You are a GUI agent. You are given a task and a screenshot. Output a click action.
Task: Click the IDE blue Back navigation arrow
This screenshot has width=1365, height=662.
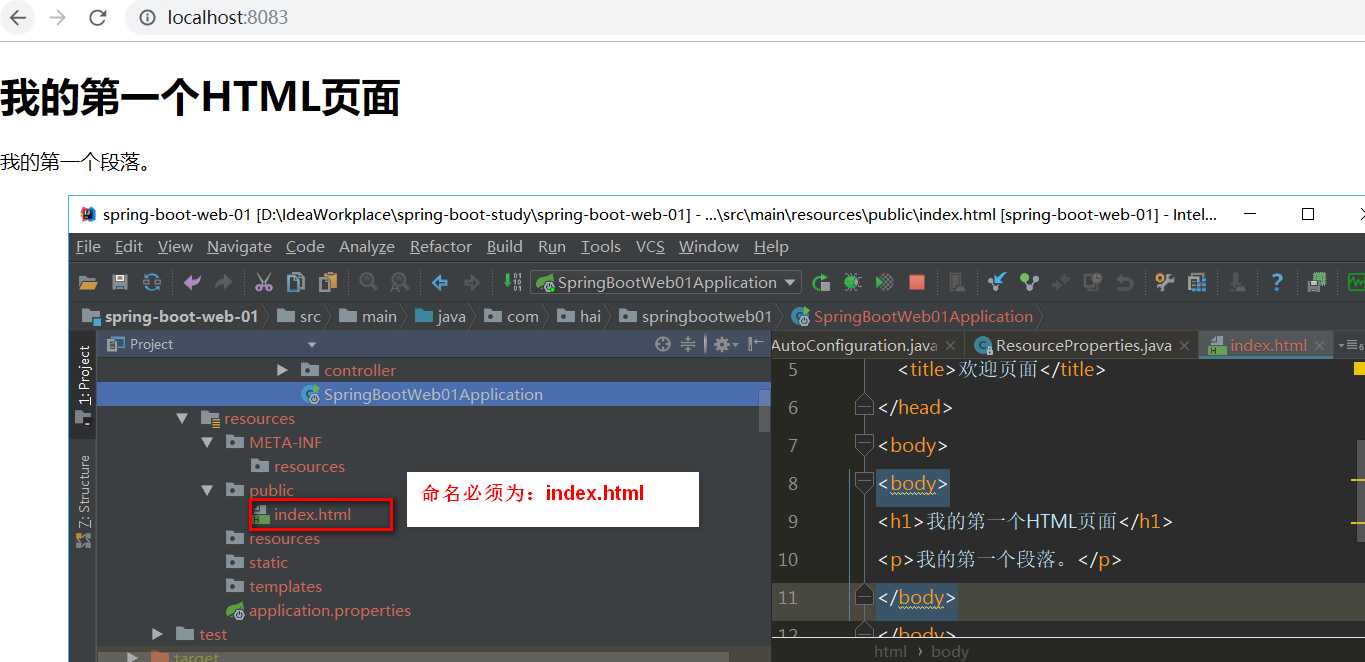(439, 283)
